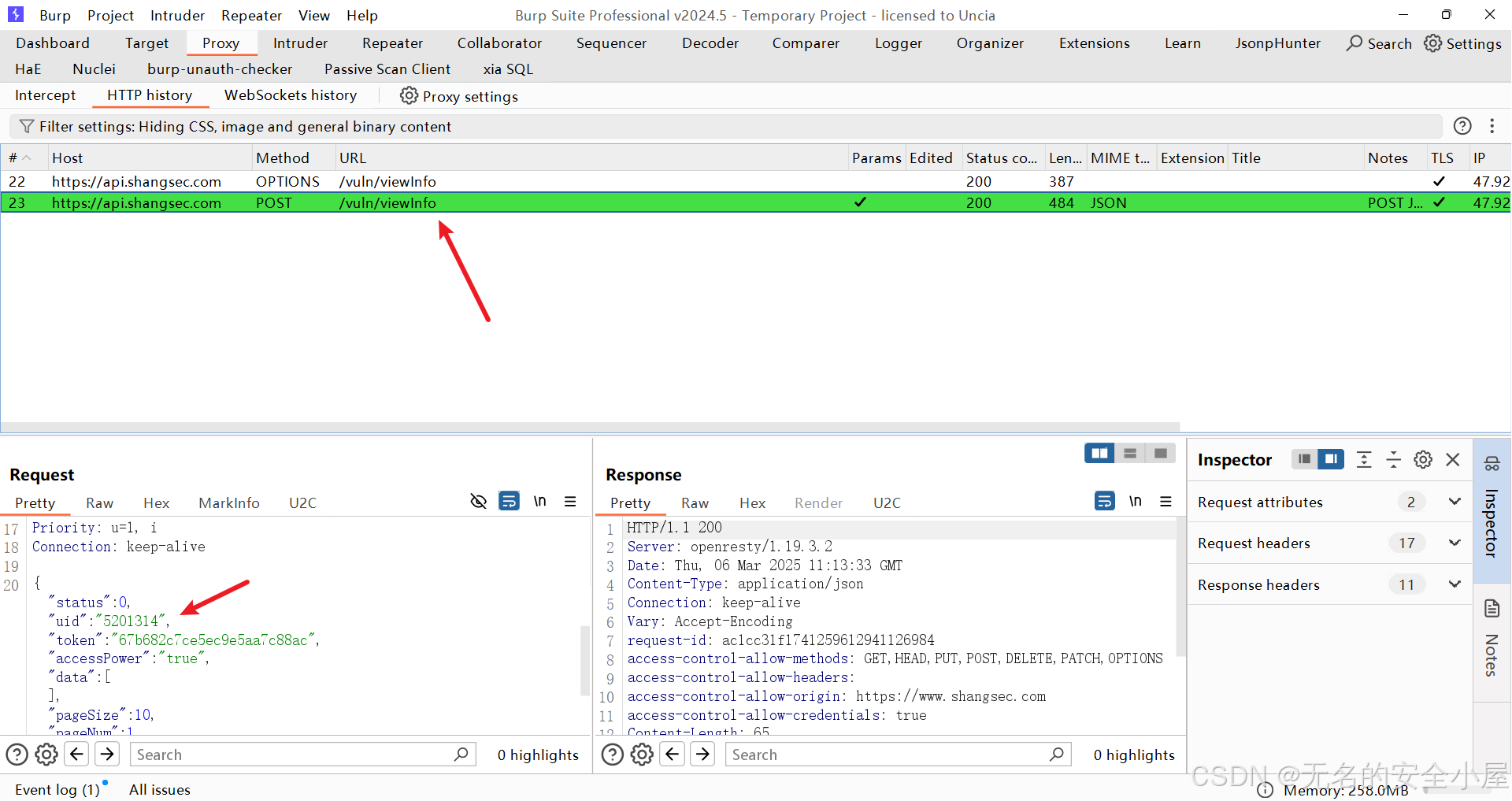Click the history table horizontal scrollbar
1512x801 pixels.
591,427
